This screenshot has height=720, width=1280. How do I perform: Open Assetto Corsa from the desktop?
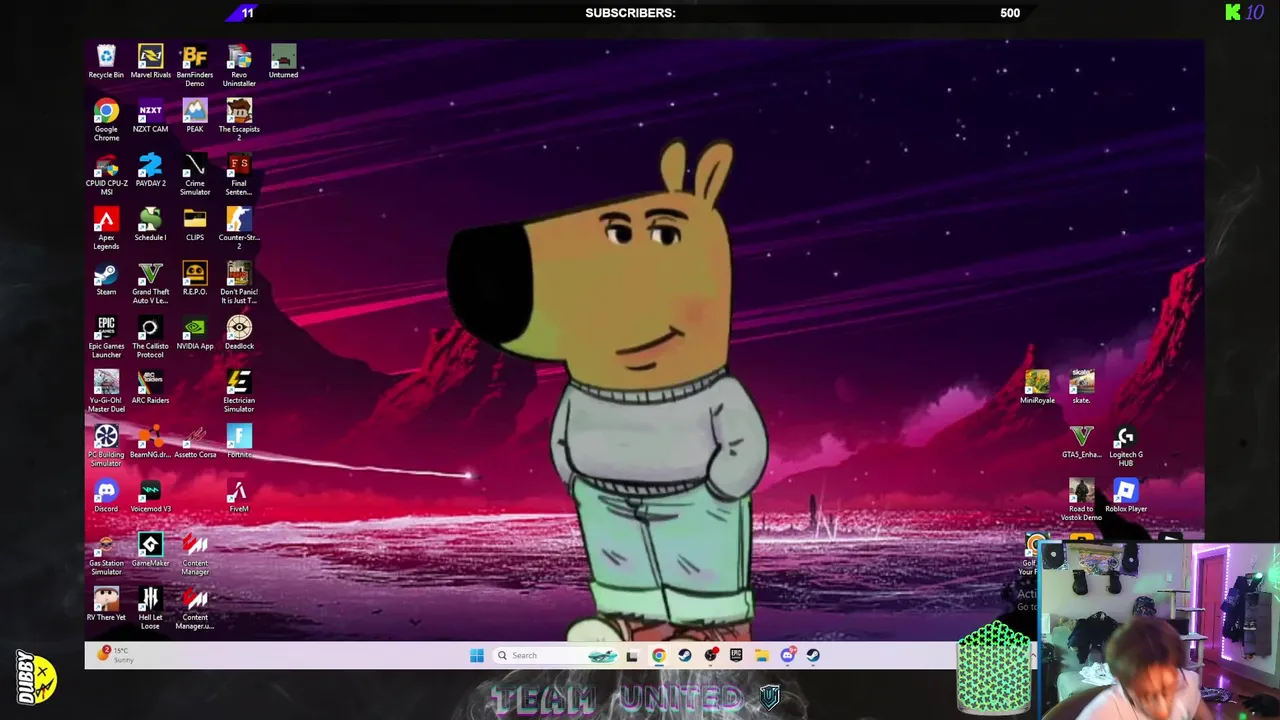(195, 441)
